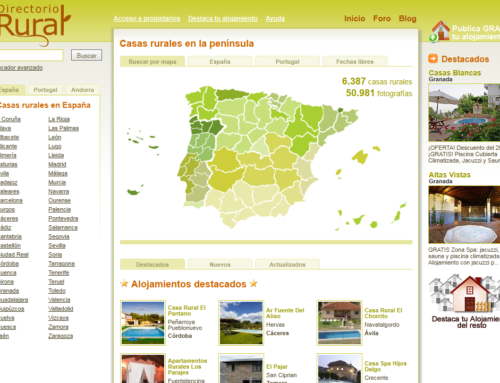Go to Blog in top navigation
Screen dimensions: 500x383
click(408, 19)
